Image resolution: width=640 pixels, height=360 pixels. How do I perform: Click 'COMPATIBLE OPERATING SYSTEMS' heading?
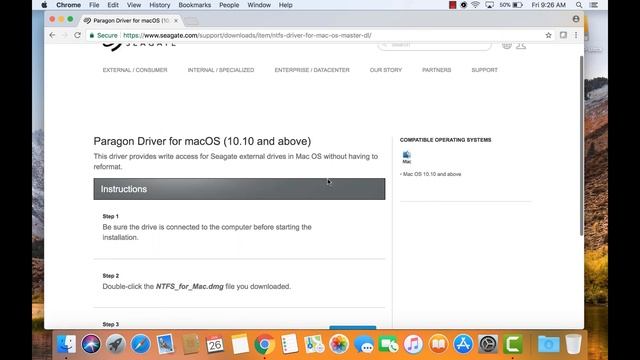click(445, 140)
